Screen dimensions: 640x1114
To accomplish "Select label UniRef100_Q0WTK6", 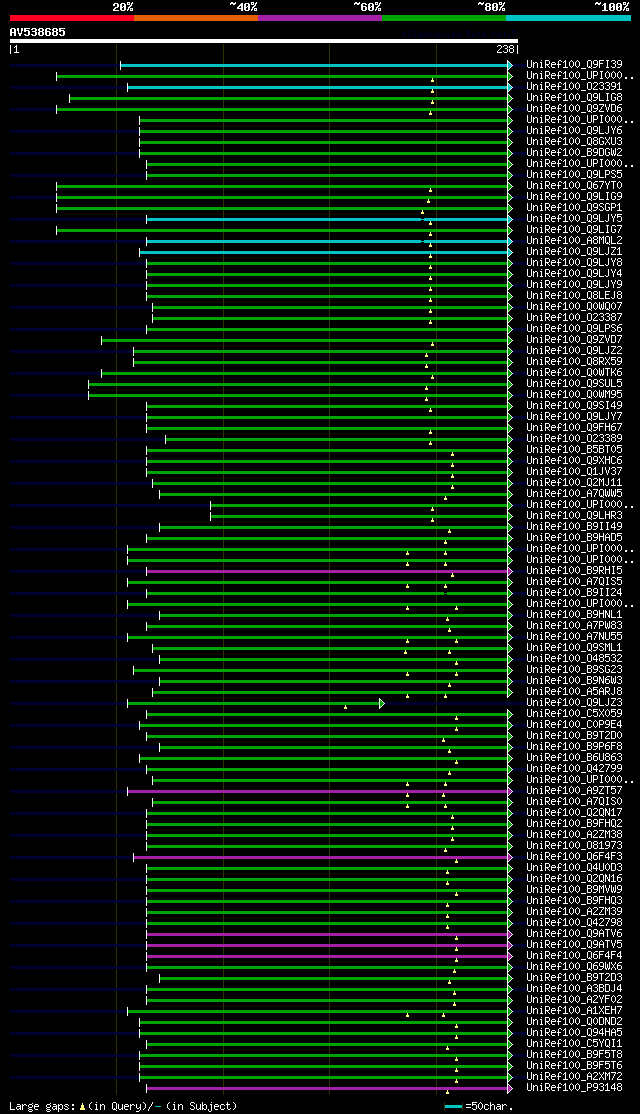I will (x=574, y=372).
